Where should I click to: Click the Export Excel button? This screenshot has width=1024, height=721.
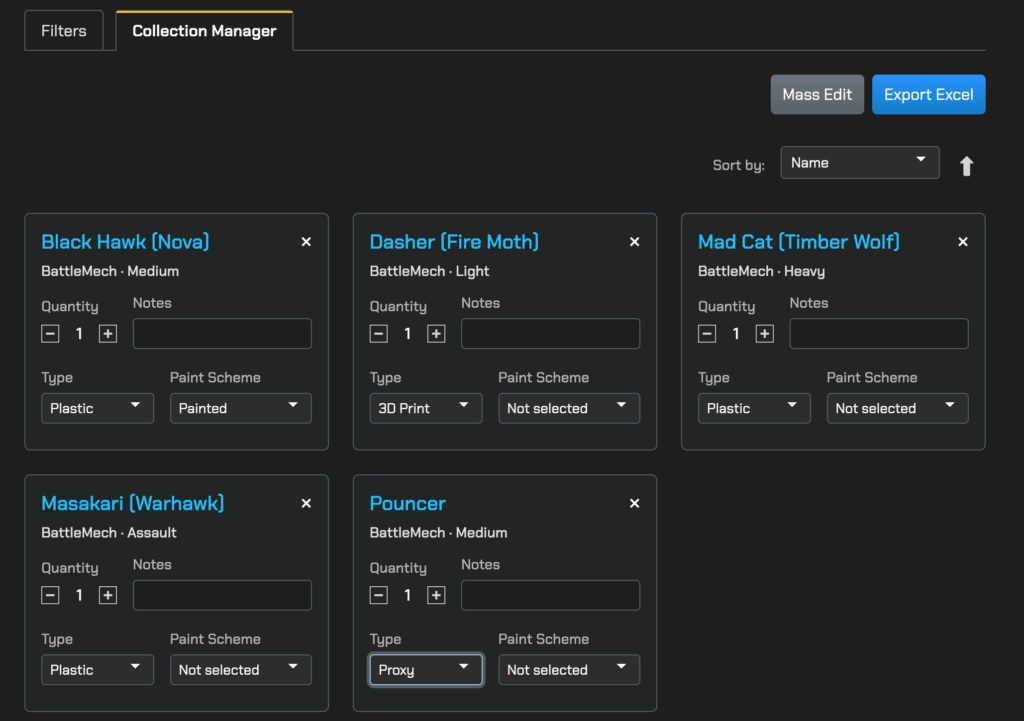[928, 95]
